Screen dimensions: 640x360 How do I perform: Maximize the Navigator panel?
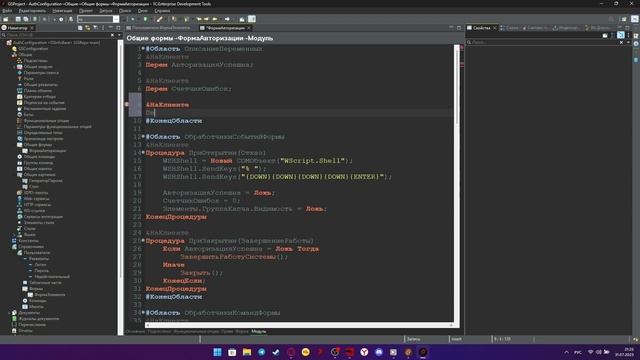point(118,28)
